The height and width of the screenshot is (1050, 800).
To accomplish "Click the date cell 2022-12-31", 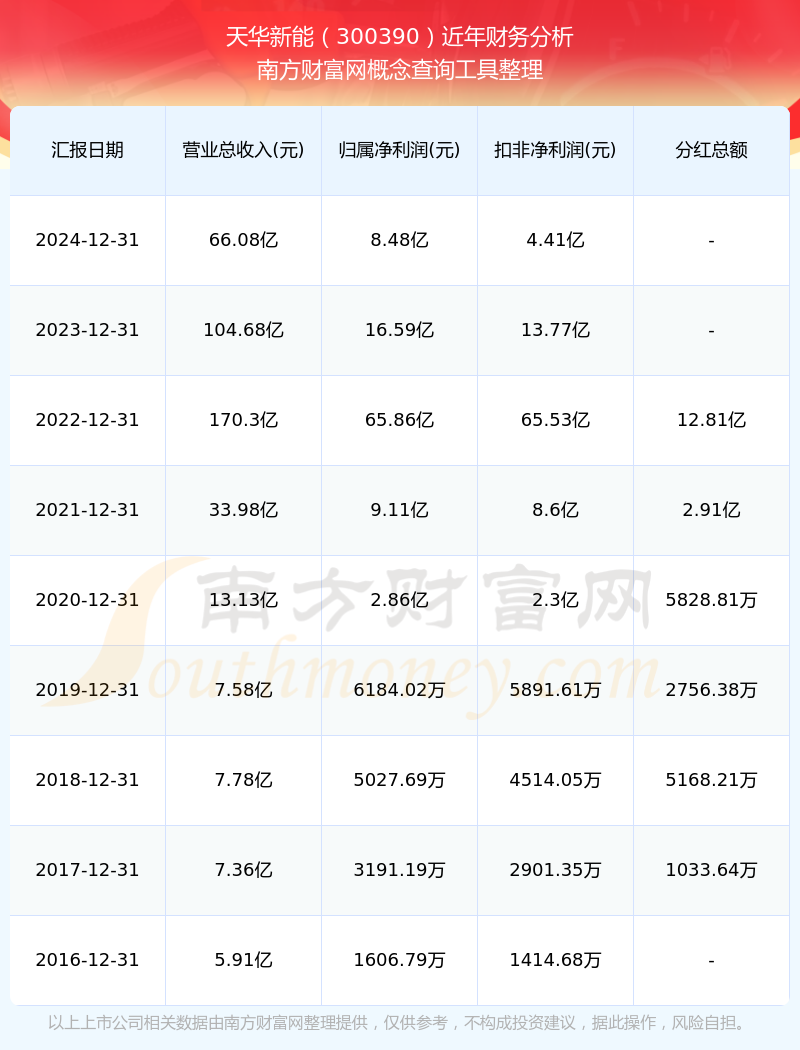I will 87,420.
